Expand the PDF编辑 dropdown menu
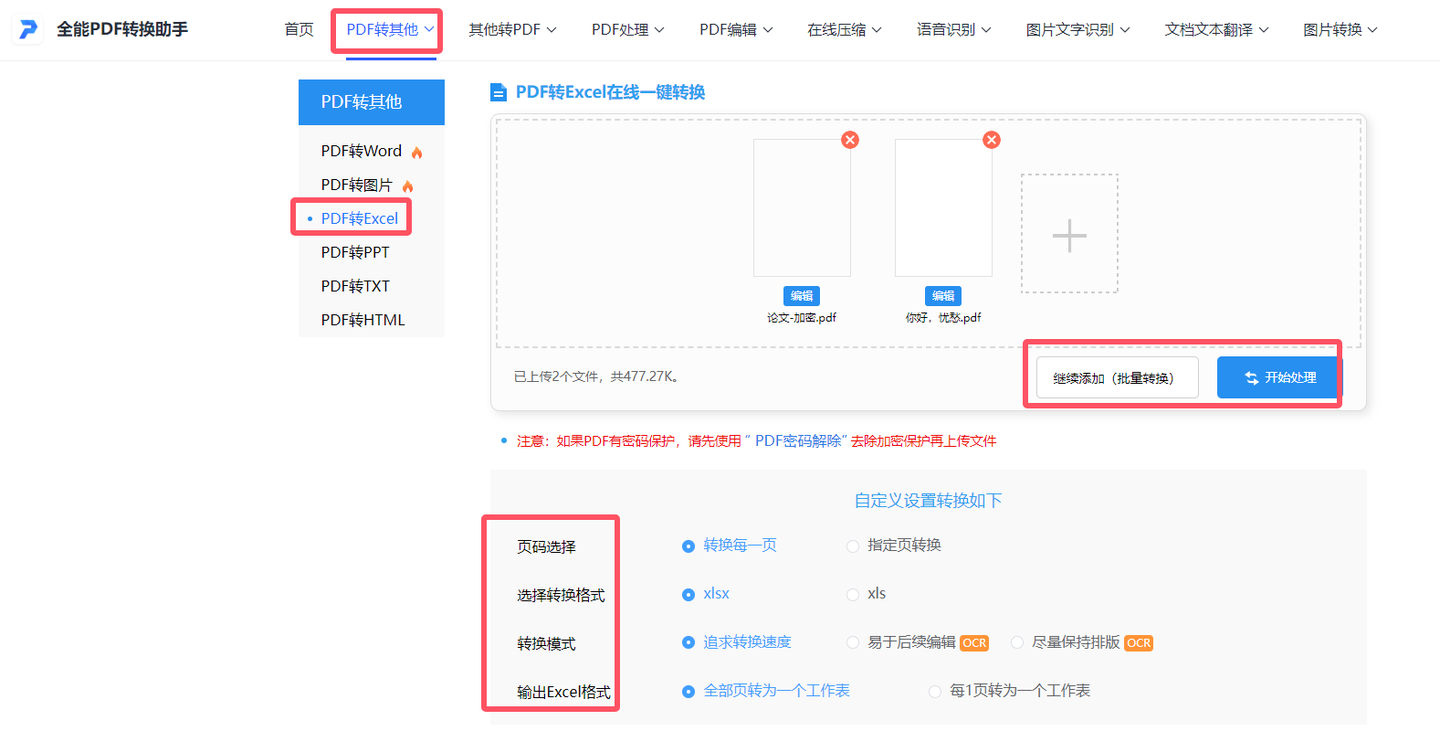The width and height of the screenshot is (1440, 731). coord(736,30)
